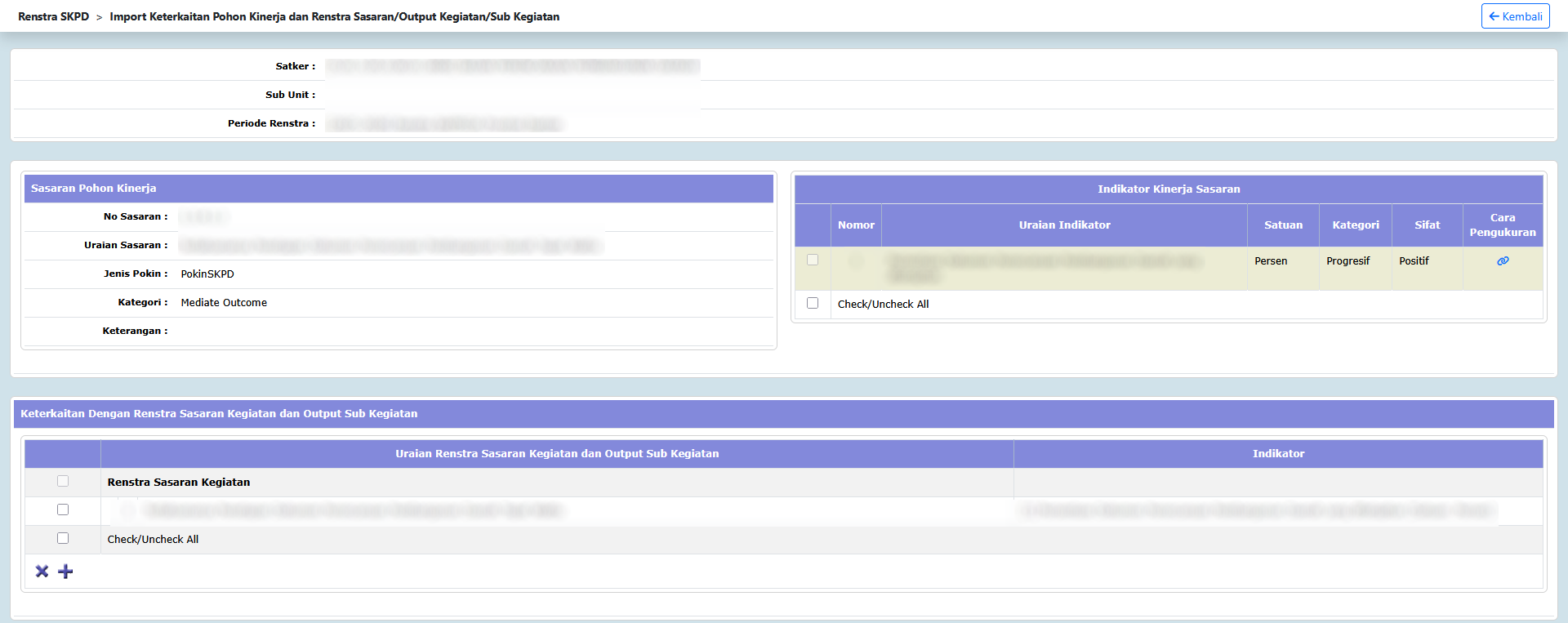Click the Indikator header in Keterkaitan table

(x=1277, y=454)
